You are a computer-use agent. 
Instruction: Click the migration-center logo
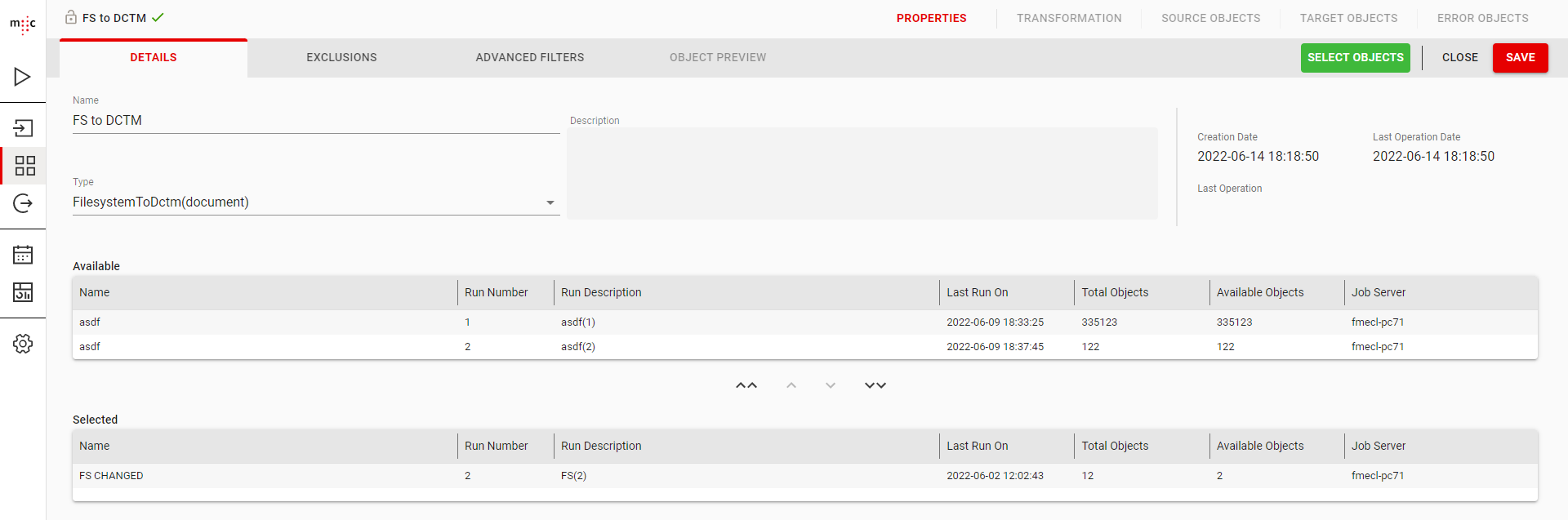(22, 24)
